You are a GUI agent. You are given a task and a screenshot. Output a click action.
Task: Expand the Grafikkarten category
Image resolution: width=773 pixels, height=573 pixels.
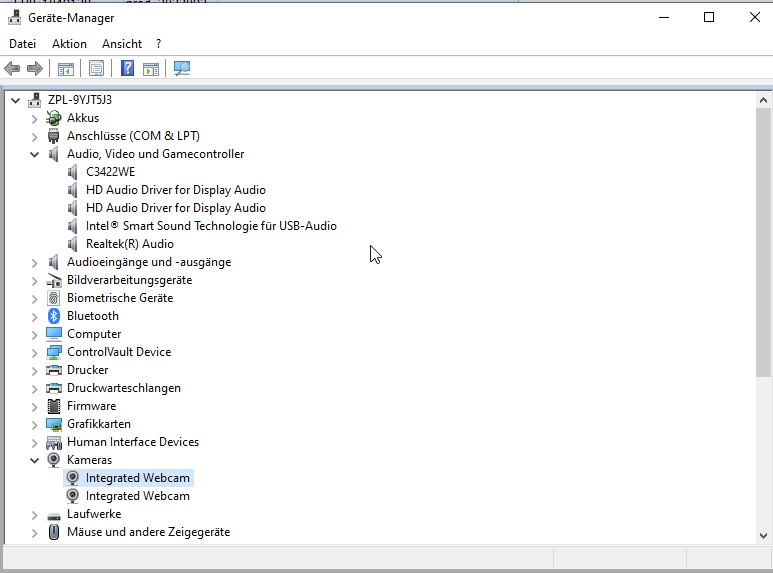pos(35,424)
